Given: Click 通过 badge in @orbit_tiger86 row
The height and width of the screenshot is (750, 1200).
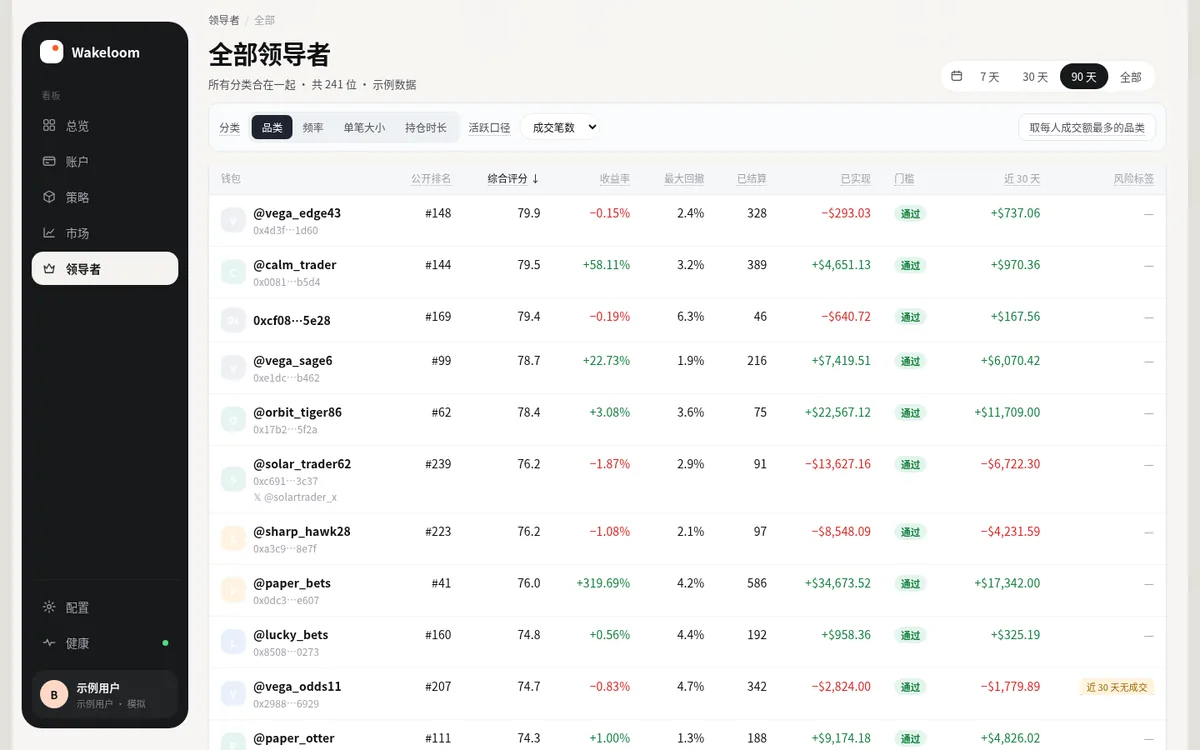Looking at the screenshot, I should [x=910, y=412].
